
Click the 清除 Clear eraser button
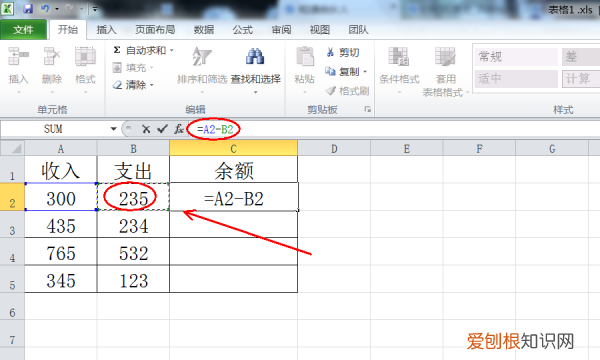[129, 85]
